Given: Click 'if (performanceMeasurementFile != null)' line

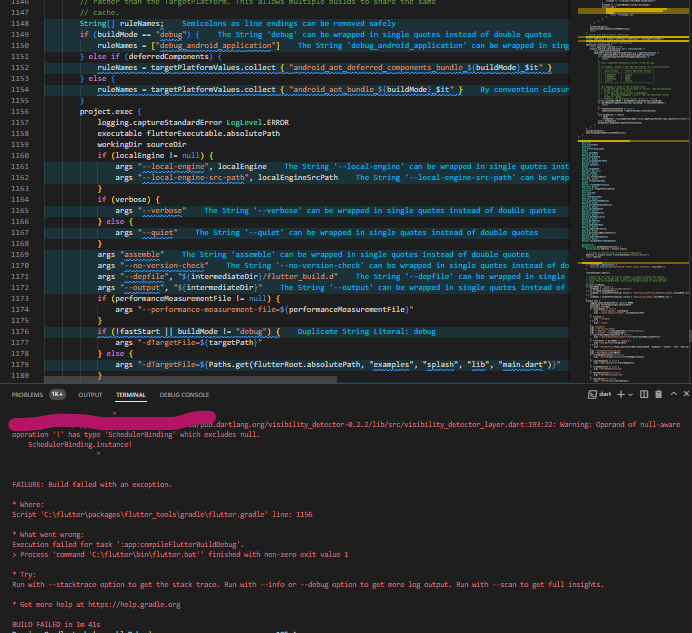Looking at the screenshot, I should tap(188, 299).
